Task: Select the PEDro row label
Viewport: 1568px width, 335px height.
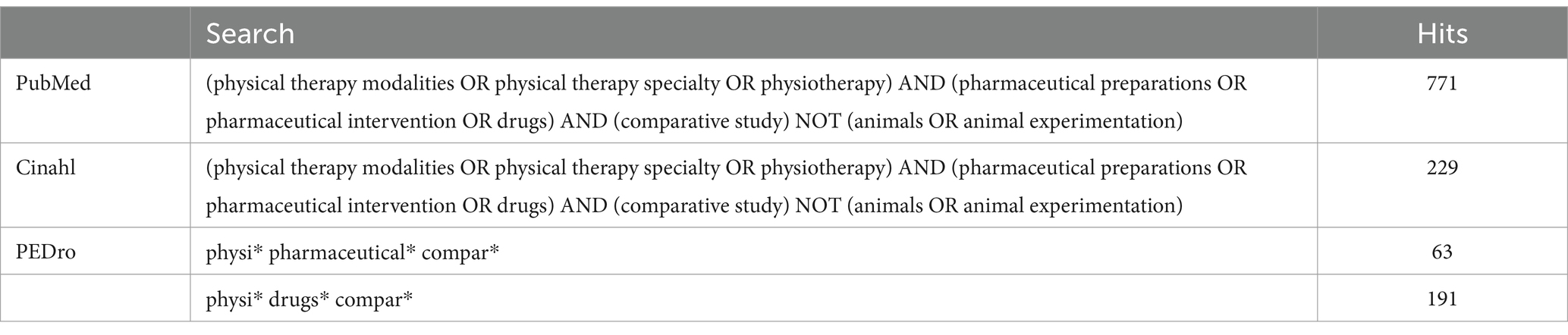Action: pyautogui.click(x=46, y=252)
